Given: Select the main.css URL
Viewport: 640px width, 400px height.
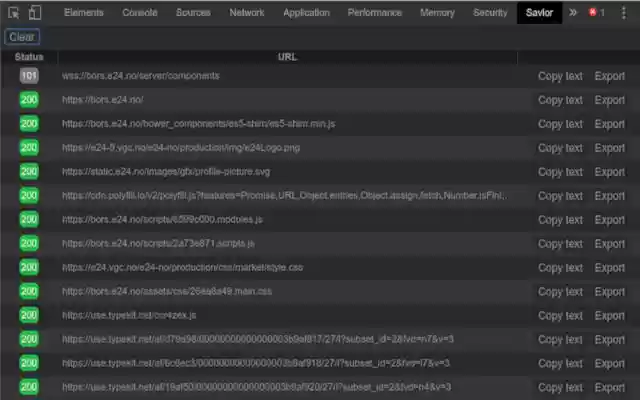Looking at the screenshot, I should click(x=167, y=291).
